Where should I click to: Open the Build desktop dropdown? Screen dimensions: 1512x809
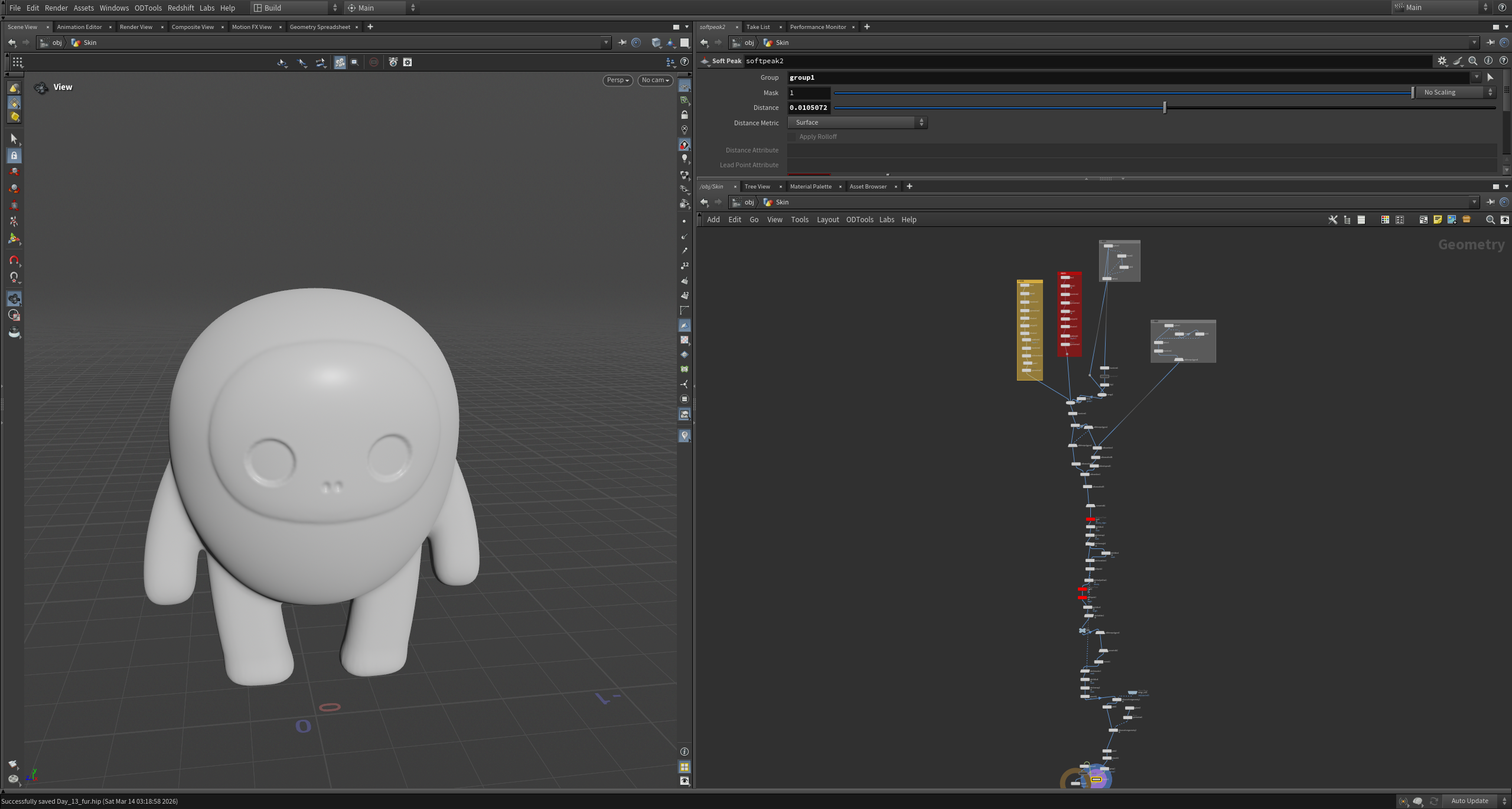[295, 8]
